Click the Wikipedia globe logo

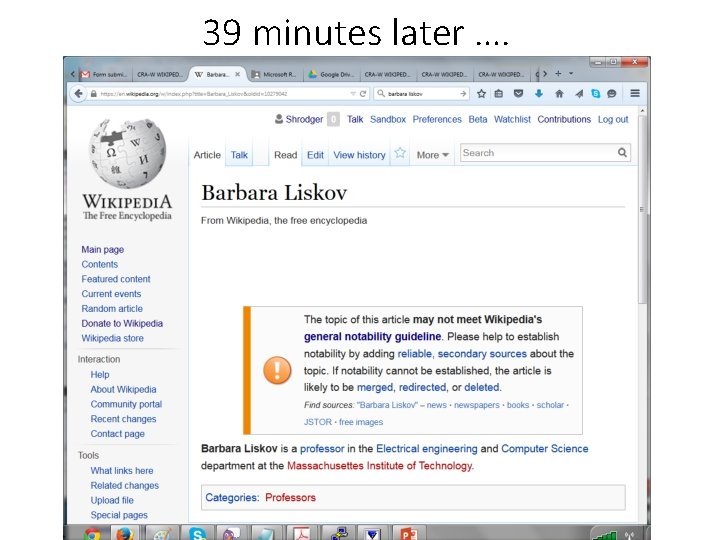(127, 153)
